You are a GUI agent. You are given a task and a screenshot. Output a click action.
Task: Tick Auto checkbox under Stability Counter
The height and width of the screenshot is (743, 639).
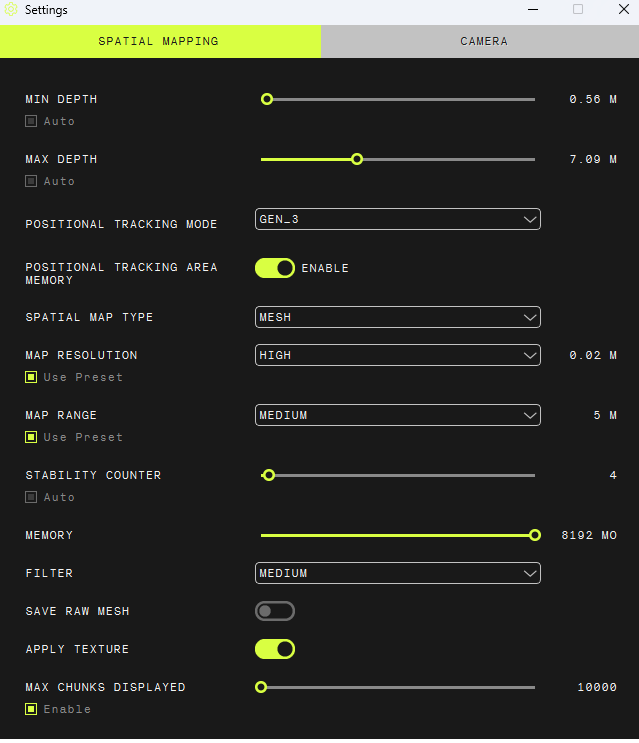point(31,497)
